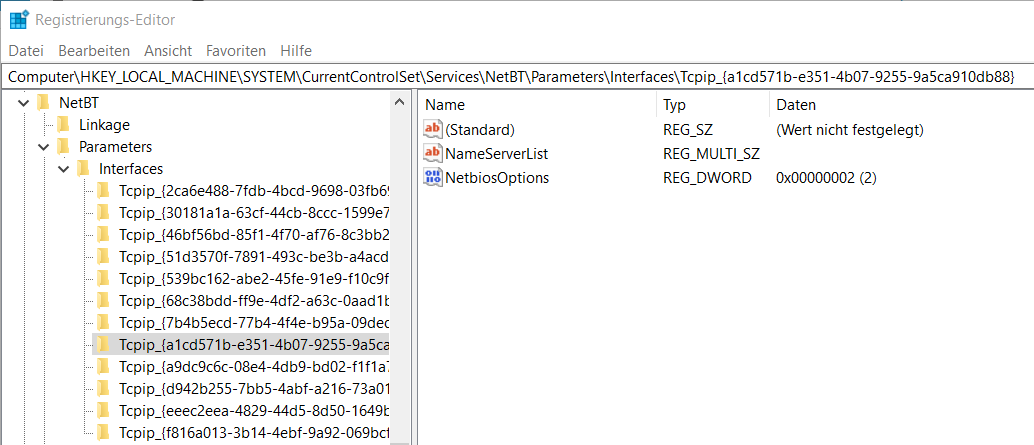Click folder icon of Tcpip_{68c38bdd key
The width and height of the screenshot is (1034, 445).
pyautogui.click(x=103, y=301)
